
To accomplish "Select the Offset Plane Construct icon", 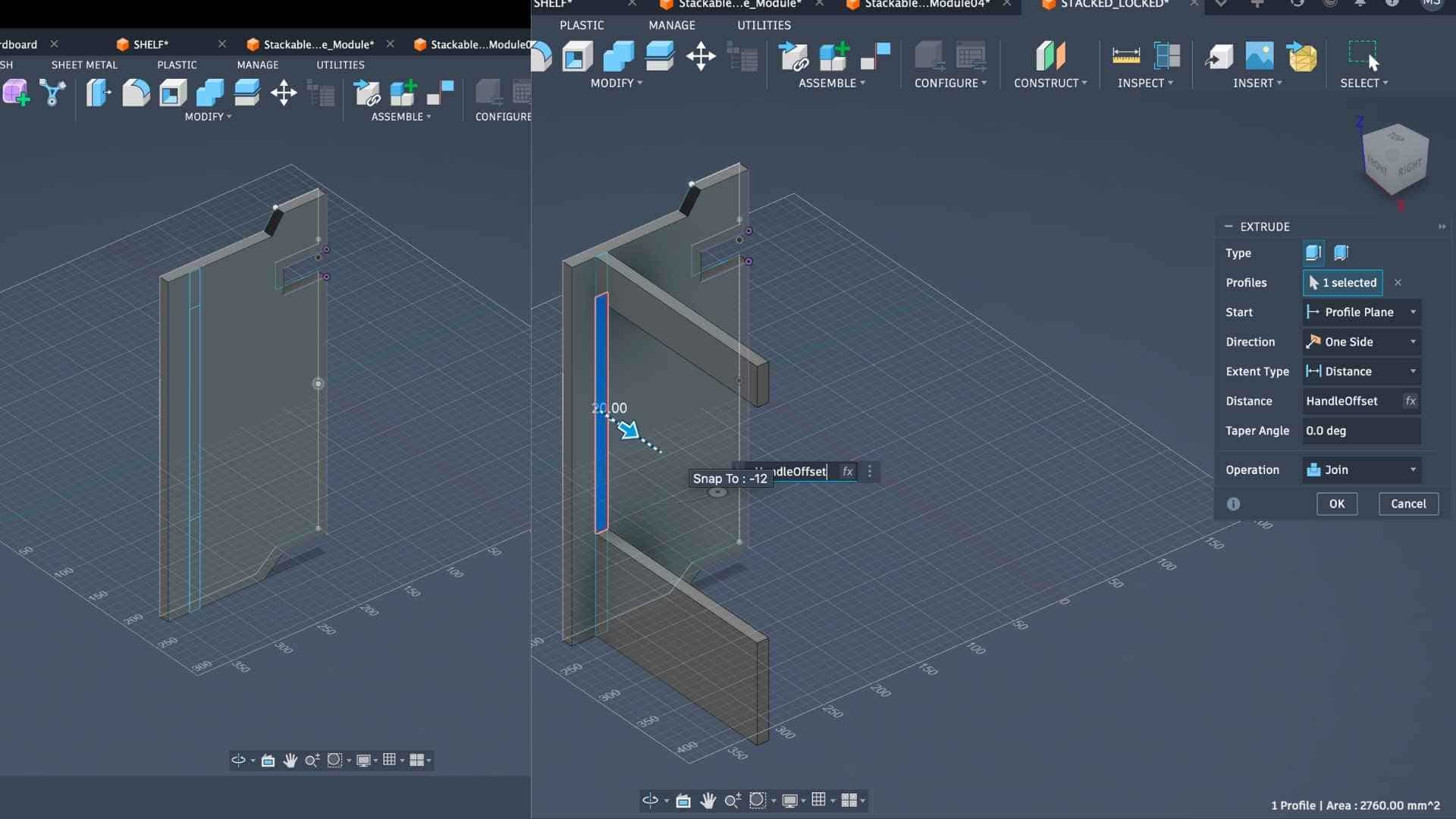I will point(1050,56).
